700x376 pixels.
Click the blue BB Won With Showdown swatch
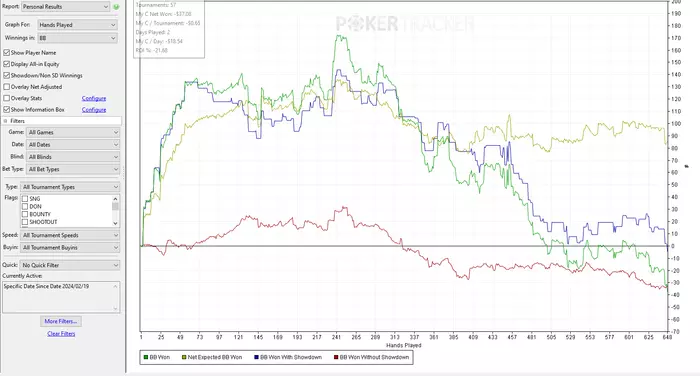[256, 357]
